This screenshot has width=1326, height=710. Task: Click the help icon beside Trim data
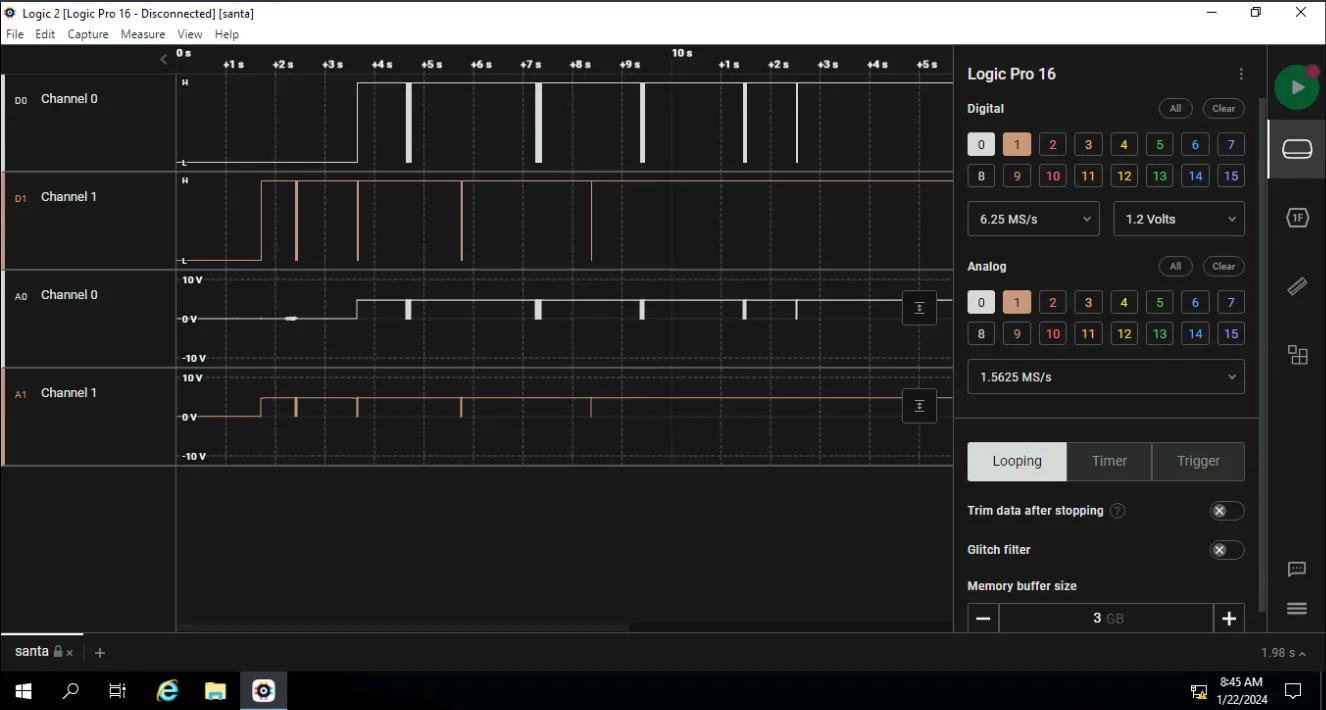click(1118, 511)
